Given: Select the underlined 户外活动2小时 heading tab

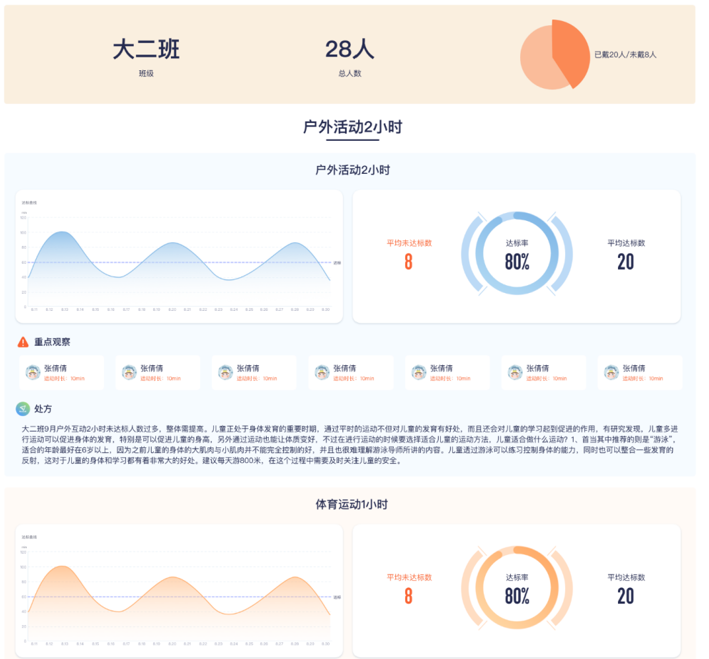Looking at the screenshot, I should coord(352,127).
